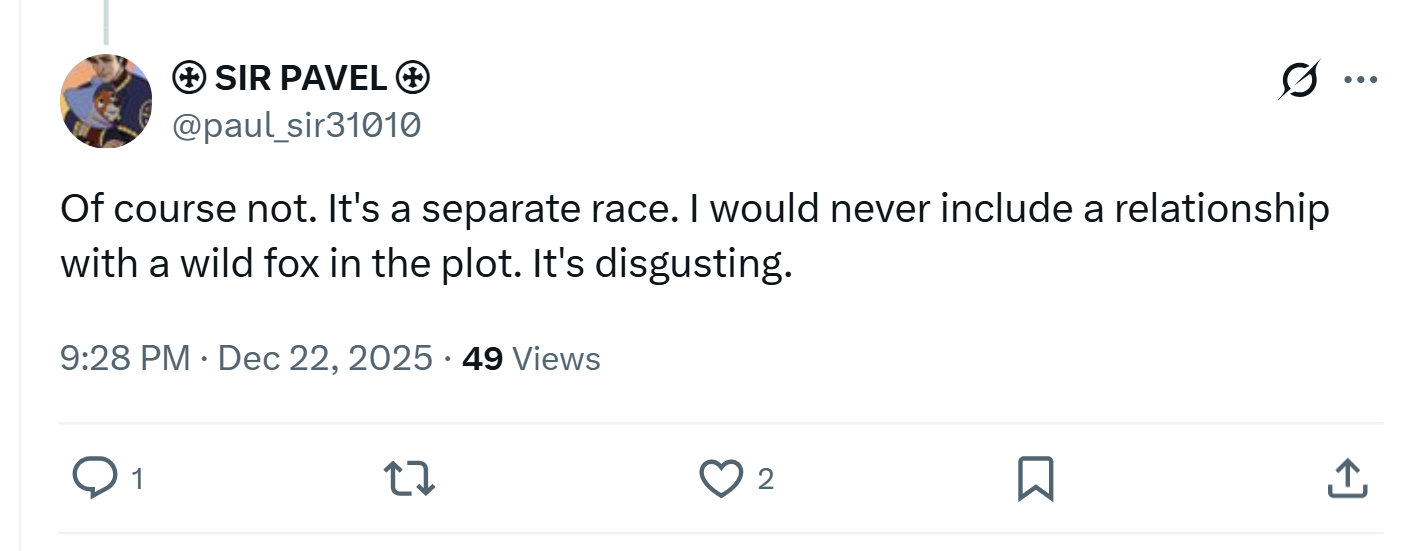Screen dimensions: 1419x551
Task: Click the thread connector line above avatar
Action: tap(105, 22)
